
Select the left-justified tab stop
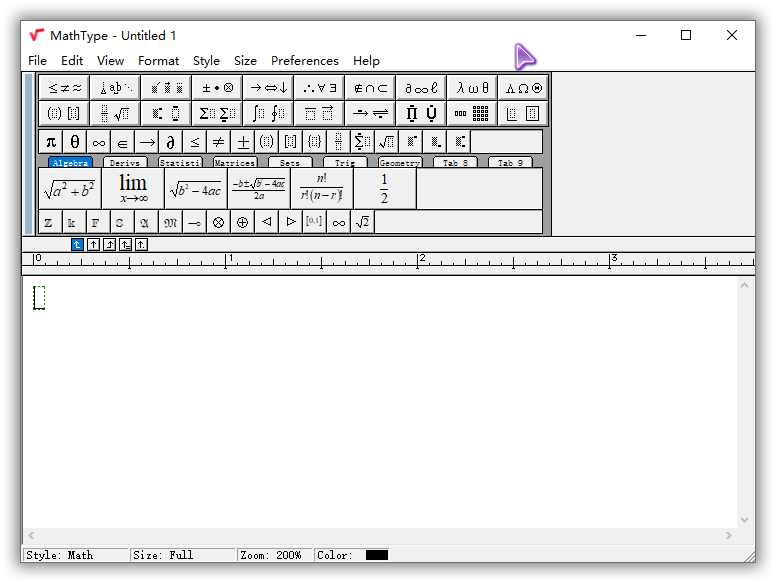tap(77, 244)
